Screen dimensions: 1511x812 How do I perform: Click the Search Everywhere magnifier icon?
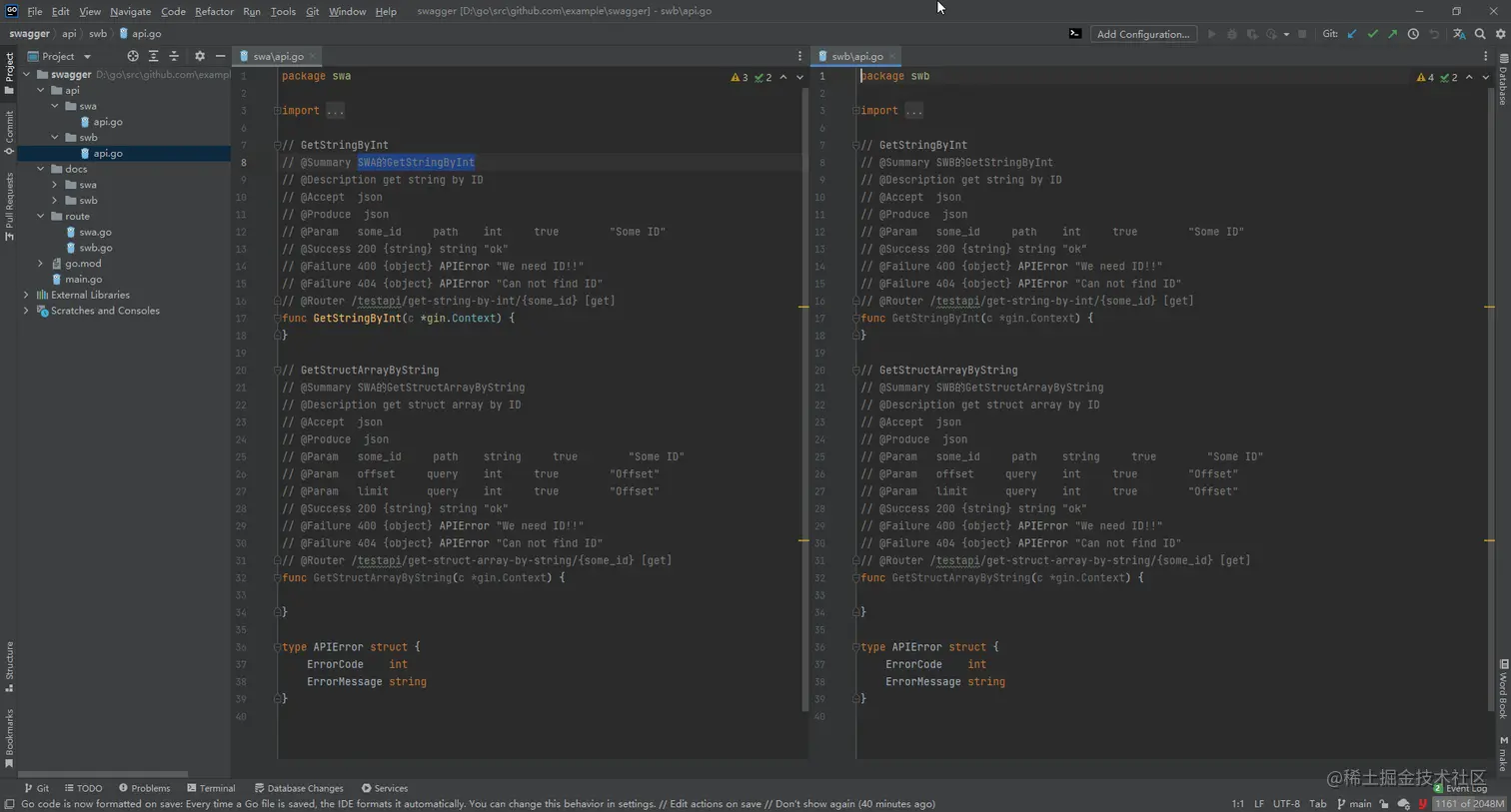click(1480, 34)
